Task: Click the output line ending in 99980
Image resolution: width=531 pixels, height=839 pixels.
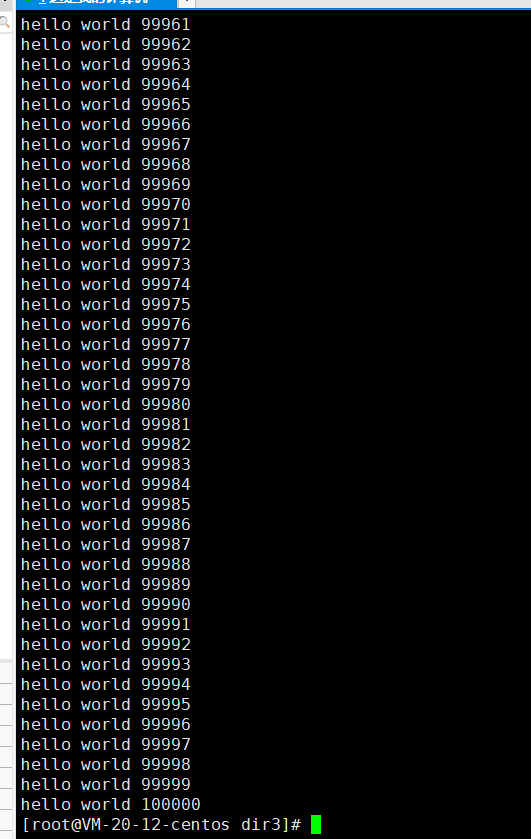Action: coord(105,405)
